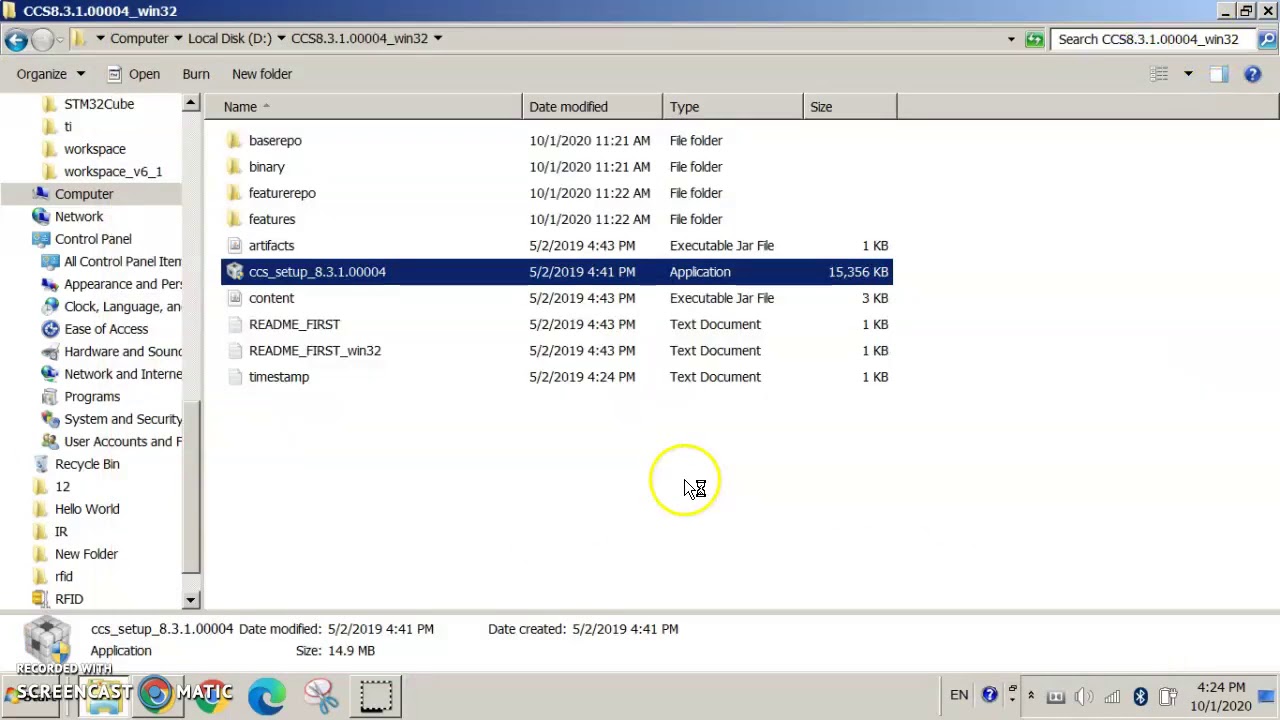This screenshot has width=1280, height=720.
Task: Click 15,356 KB size value
Action: pos(858,272)
